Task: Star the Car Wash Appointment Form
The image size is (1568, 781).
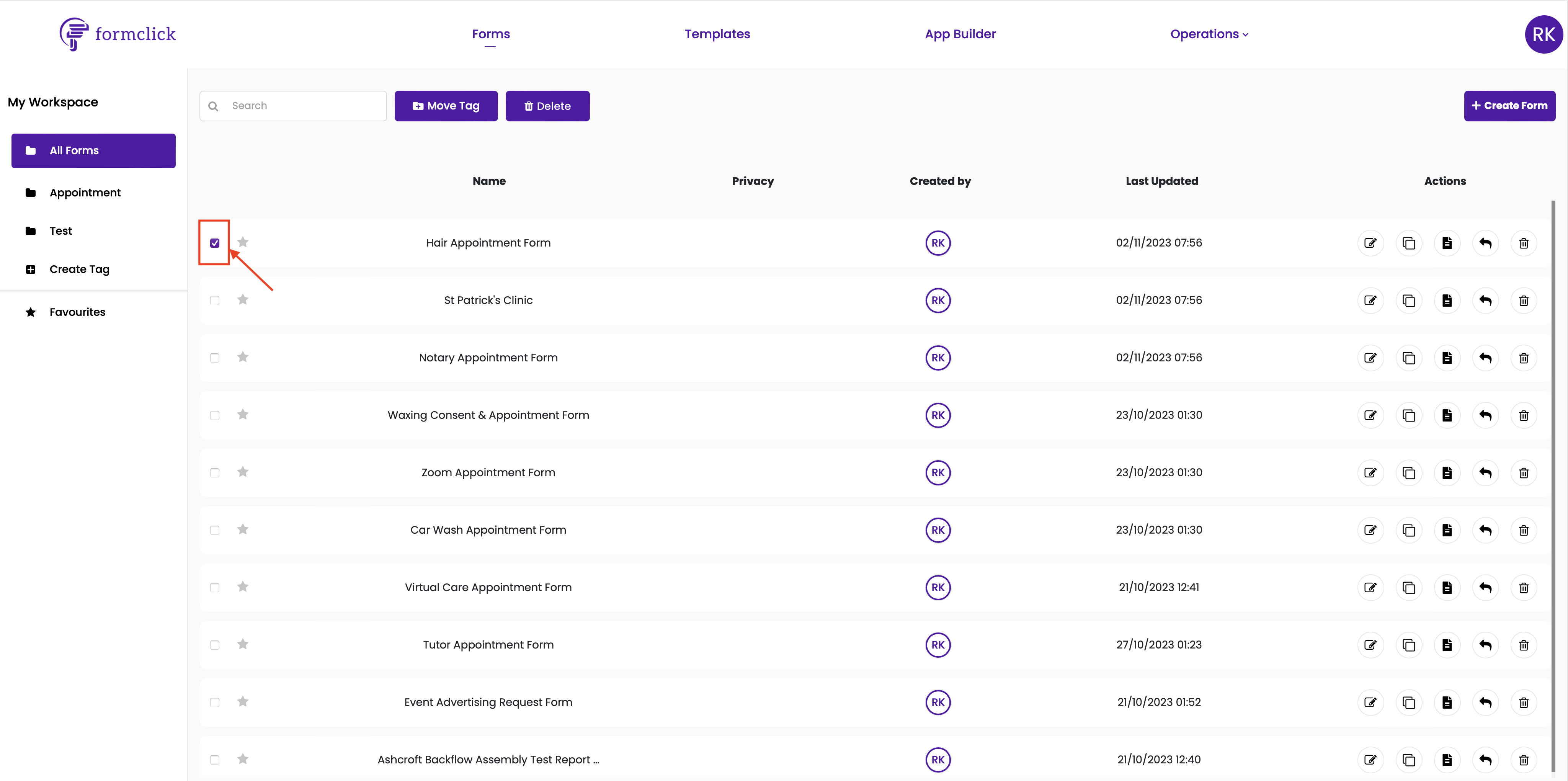Action: point(243,529)
